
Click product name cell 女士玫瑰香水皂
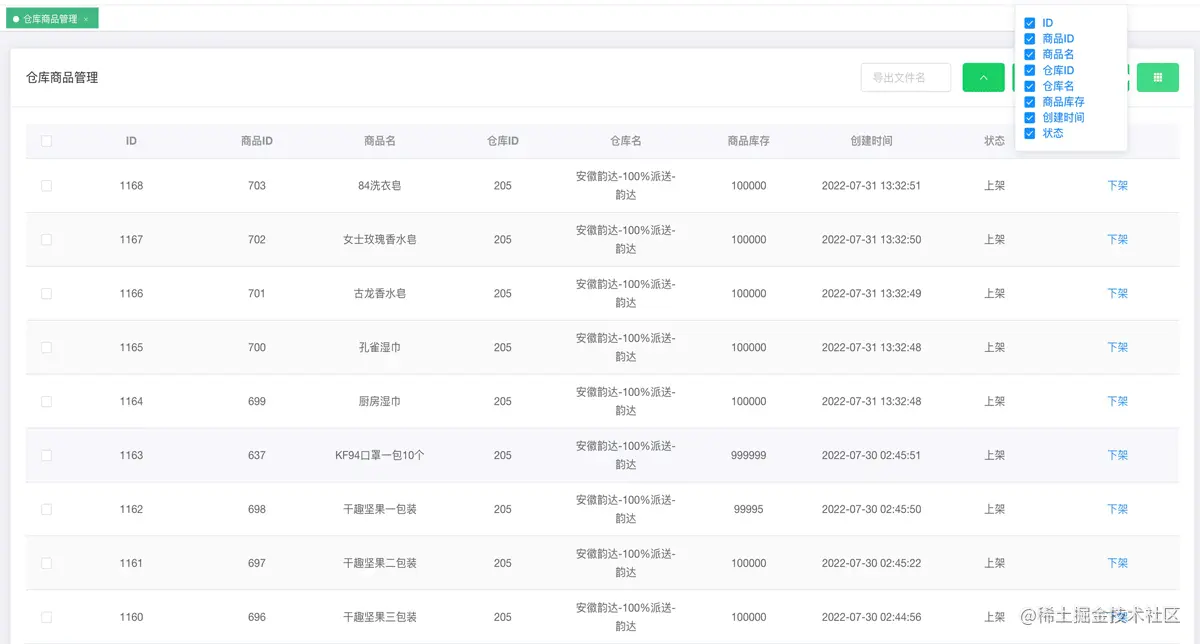coord(380,240)
